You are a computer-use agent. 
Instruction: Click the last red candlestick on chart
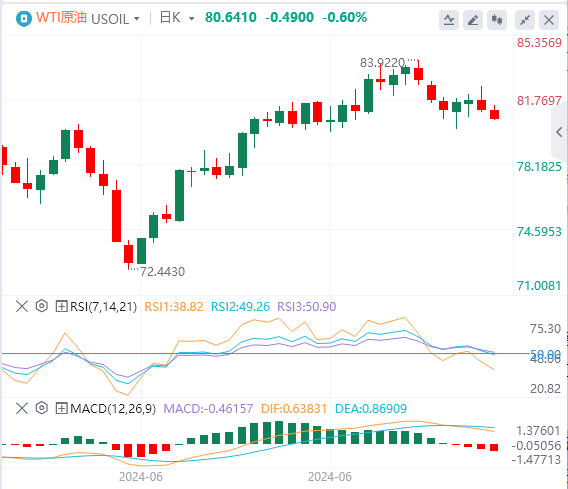(x=494, y=114)
